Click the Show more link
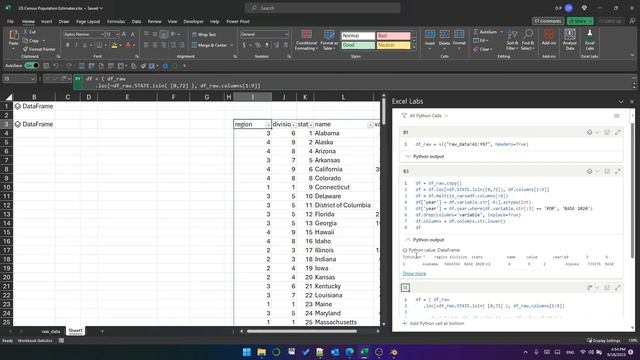The image size is (640, 360). click(414, 273)
